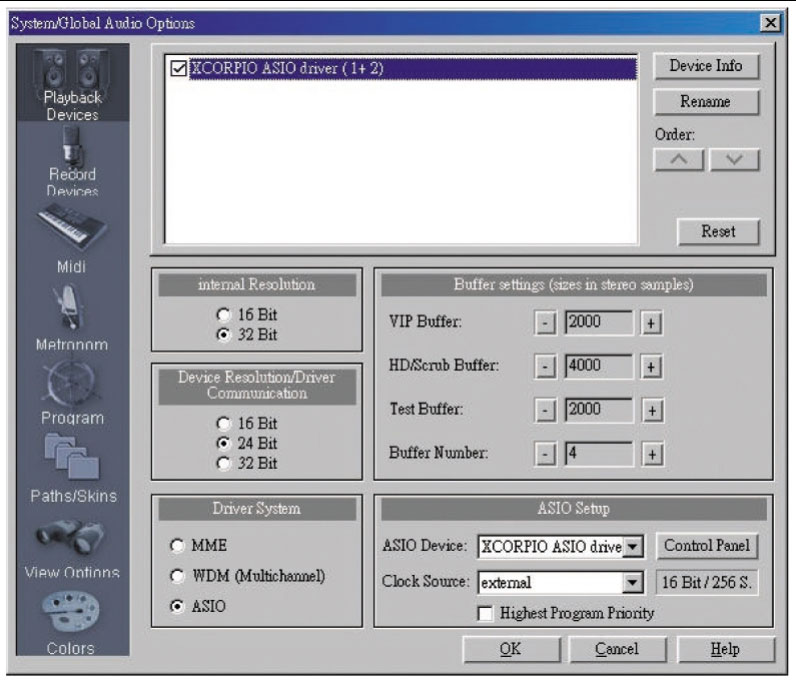Focus the Buffer Number value field
The height and width of the screenshot is (683, 796).
(599, 453)
